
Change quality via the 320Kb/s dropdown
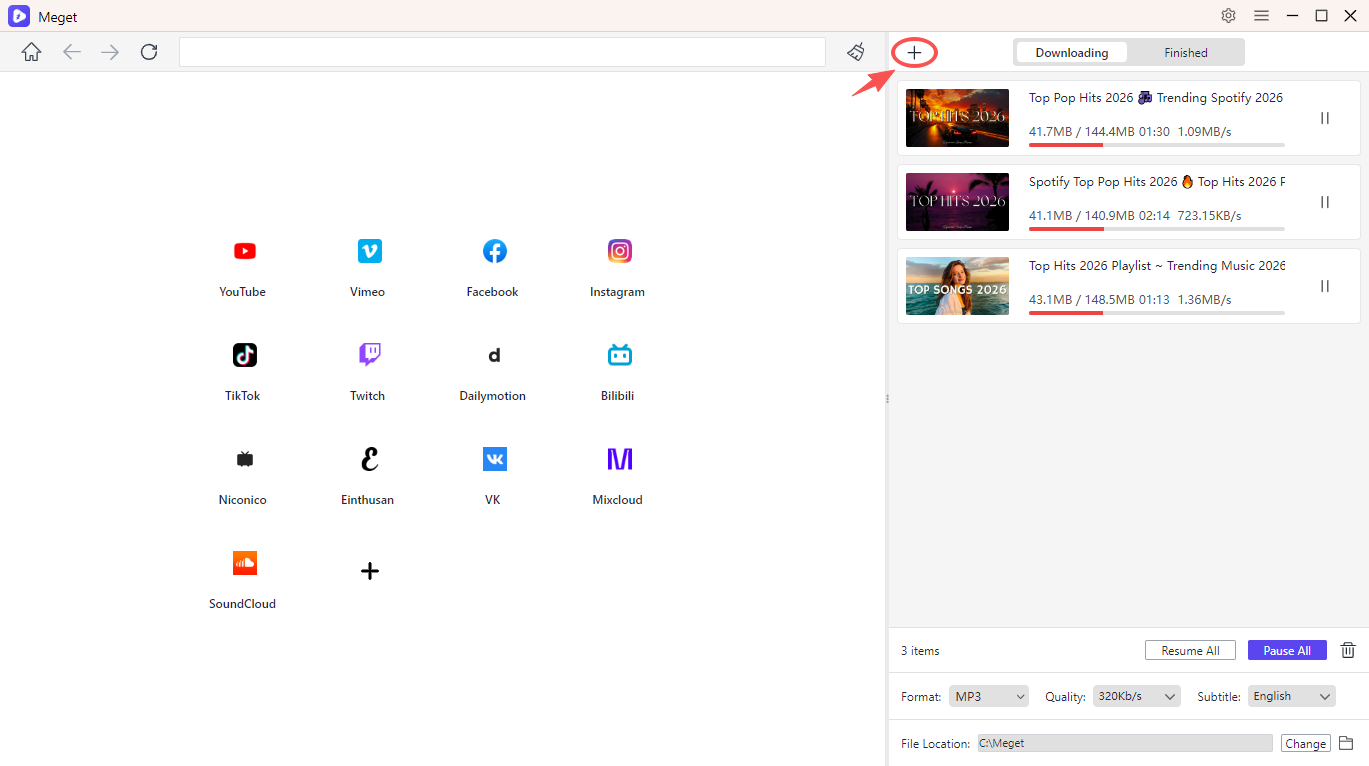click(x=1136, y=696)
